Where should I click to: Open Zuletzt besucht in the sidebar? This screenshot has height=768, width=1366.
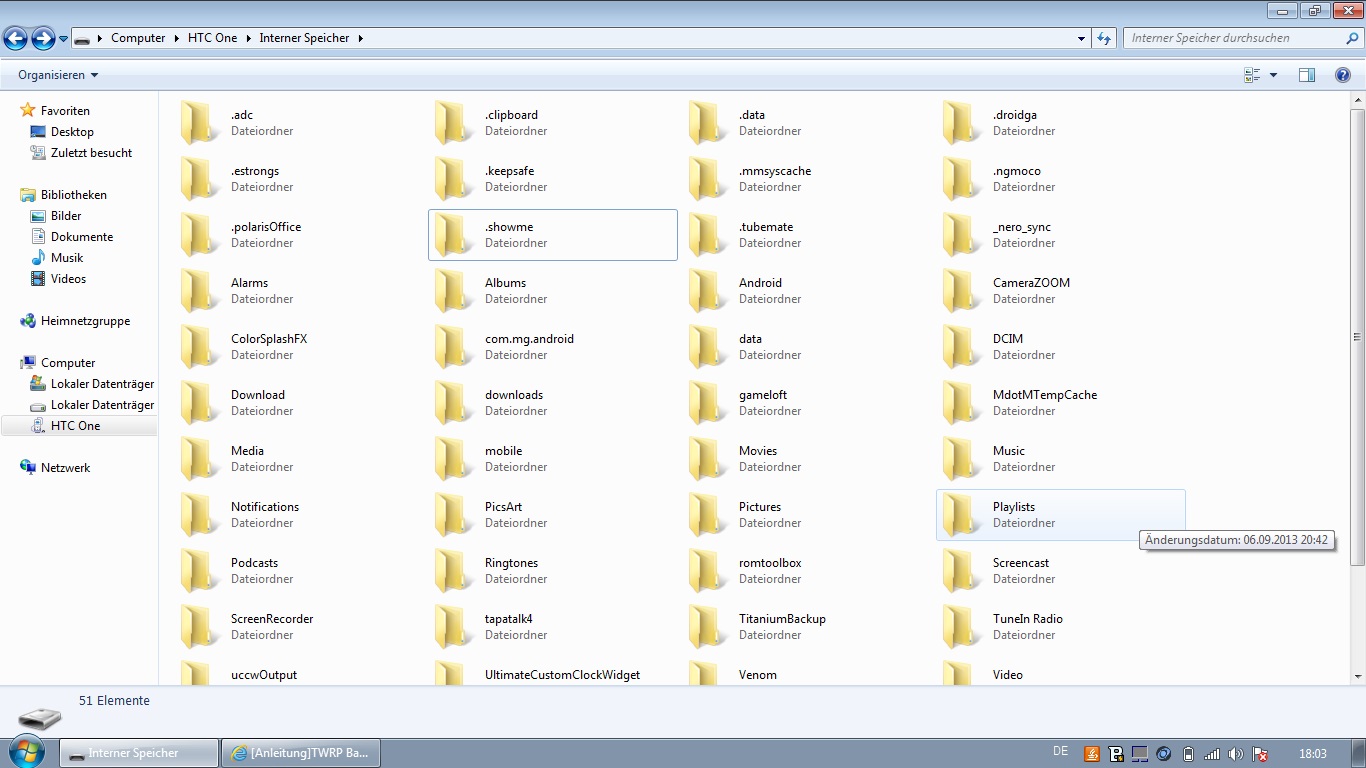(x=91, y=153)
